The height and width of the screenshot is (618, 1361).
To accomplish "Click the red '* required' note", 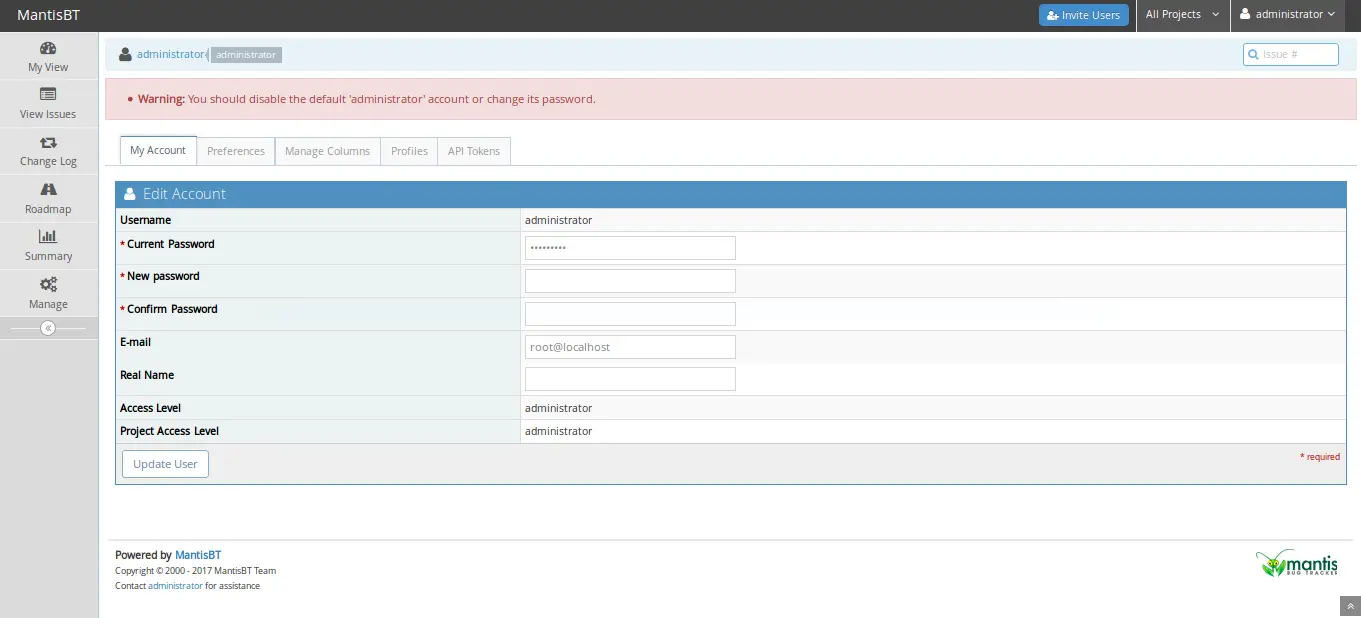I will point(1320,457).
